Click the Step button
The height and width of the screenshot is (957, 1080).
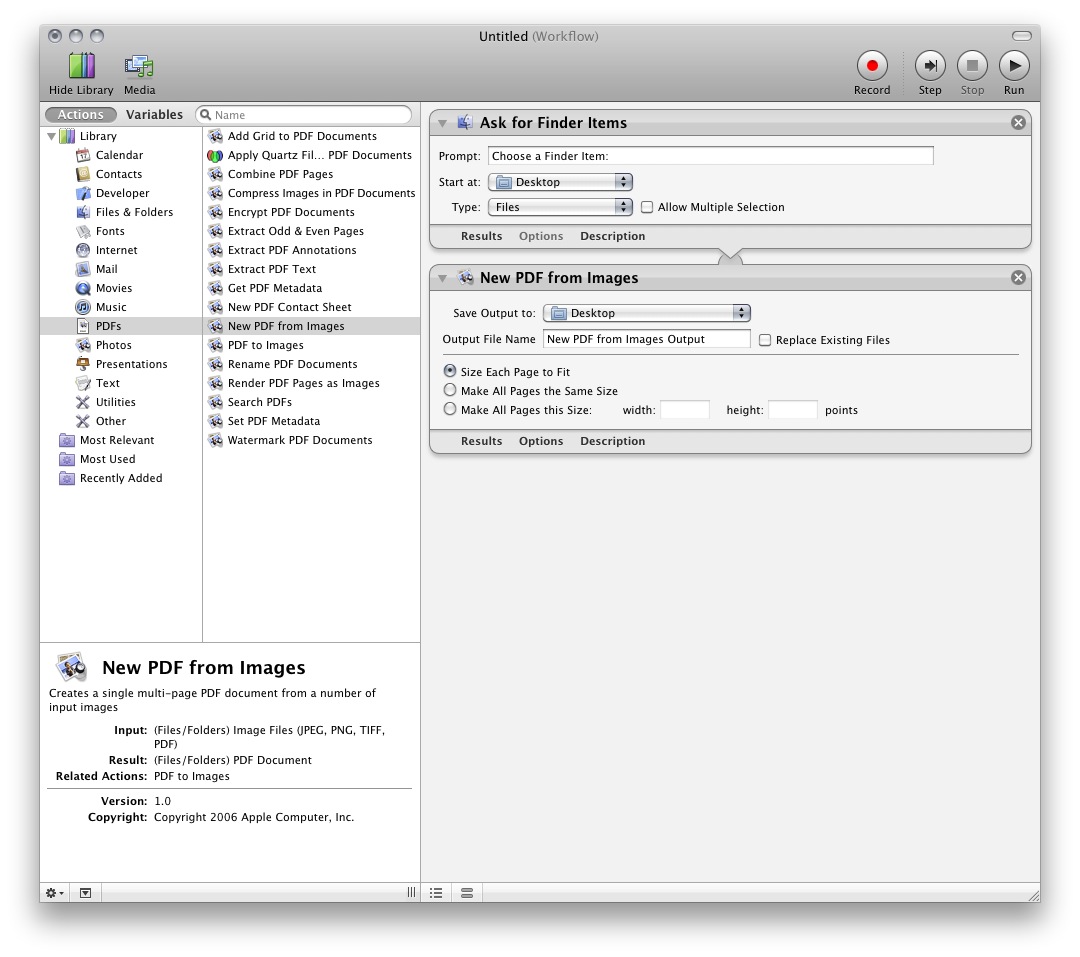[930, 65]
